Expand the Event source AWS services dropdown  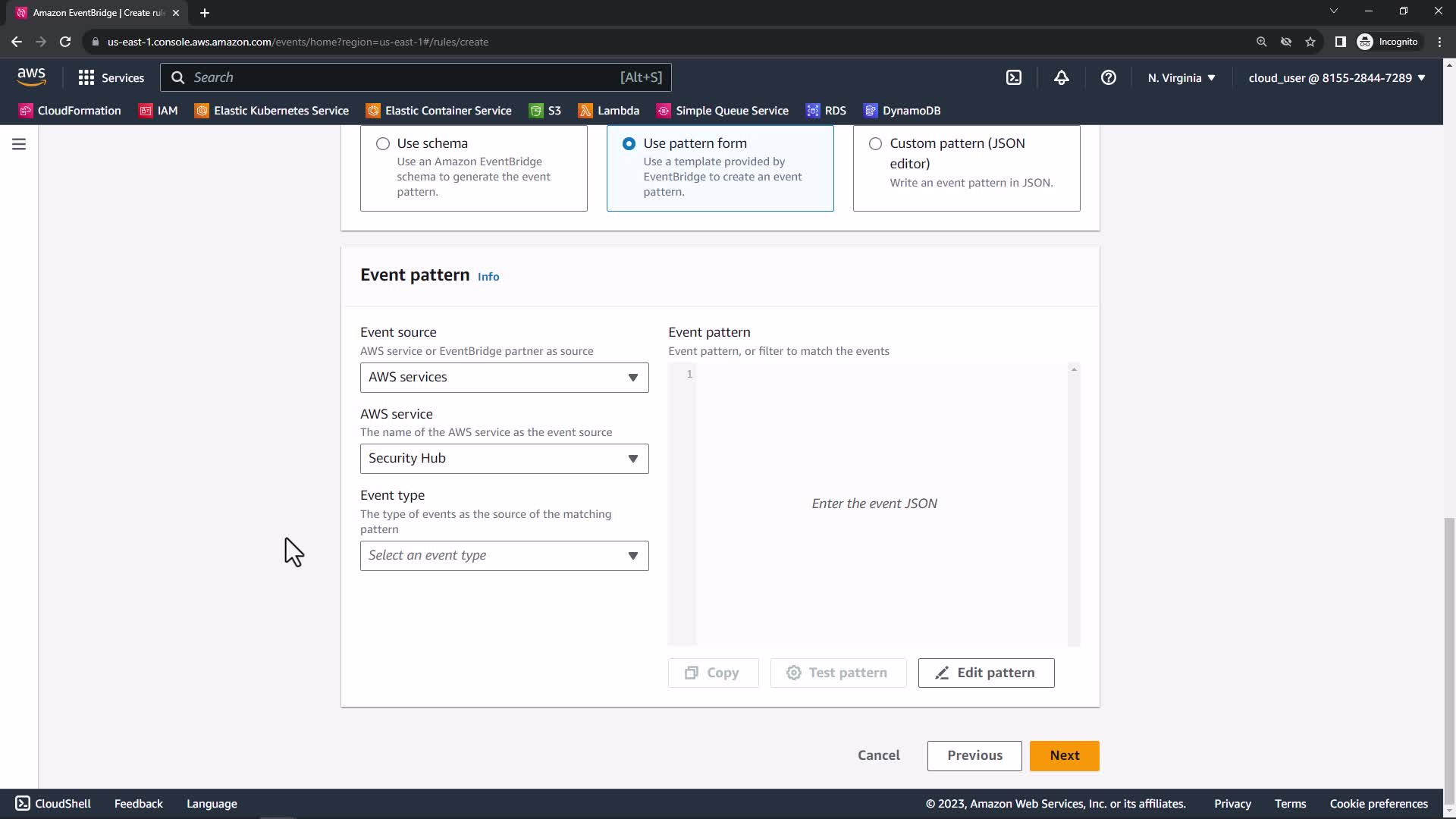point(504,378)
